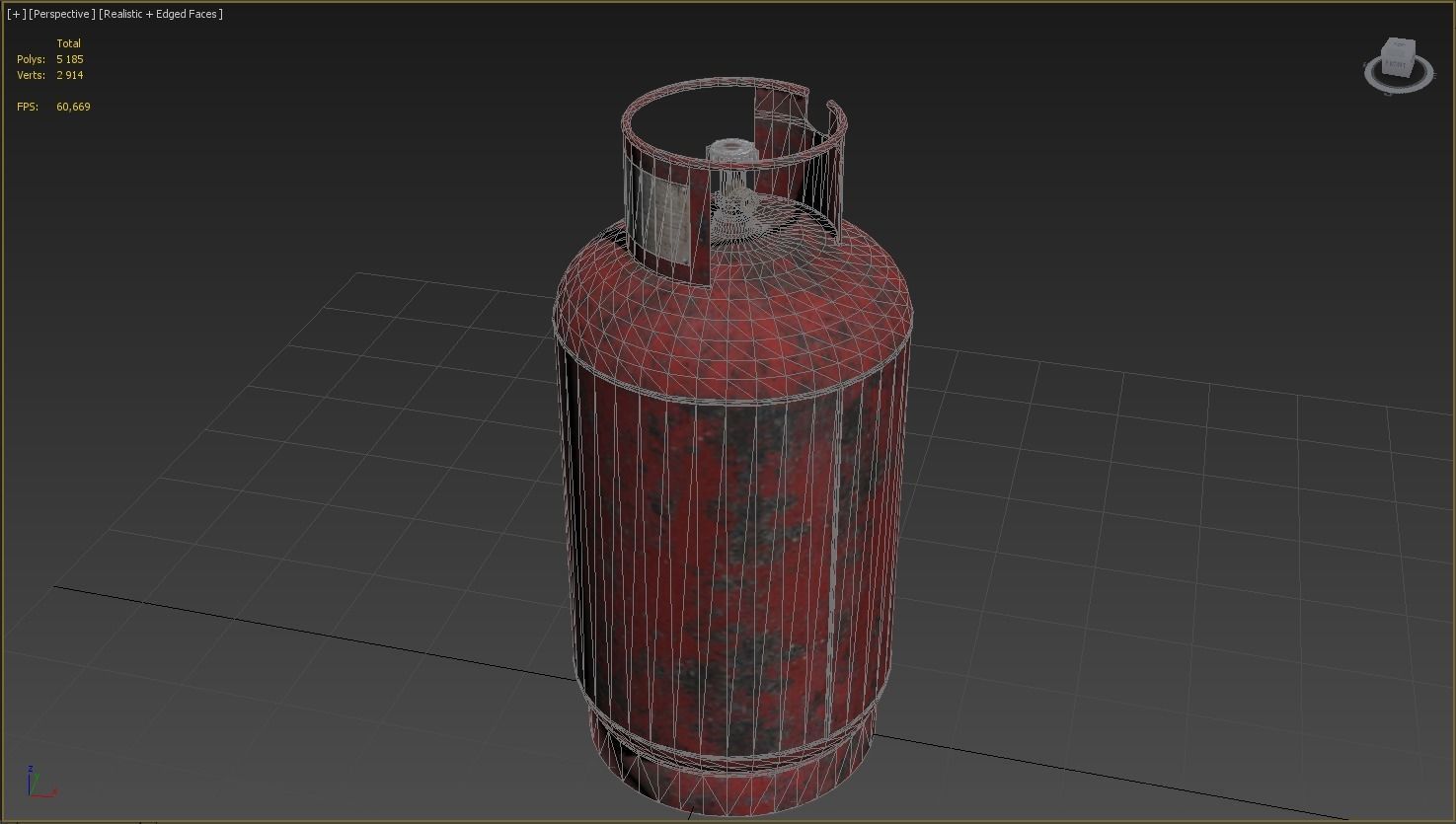Click the Polys count value 5 185
This screenshot has height=824, width=1456.
click(x=70, y=59)
